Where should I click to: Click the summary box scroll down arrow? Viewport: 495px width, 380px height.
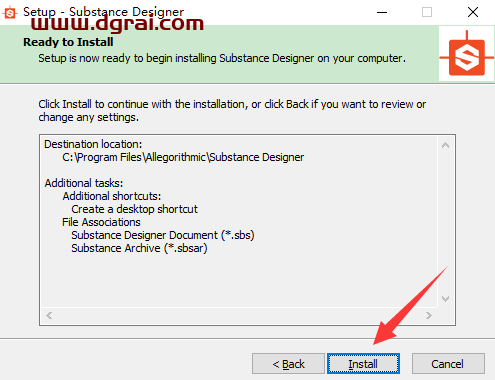tap(446, 299)
